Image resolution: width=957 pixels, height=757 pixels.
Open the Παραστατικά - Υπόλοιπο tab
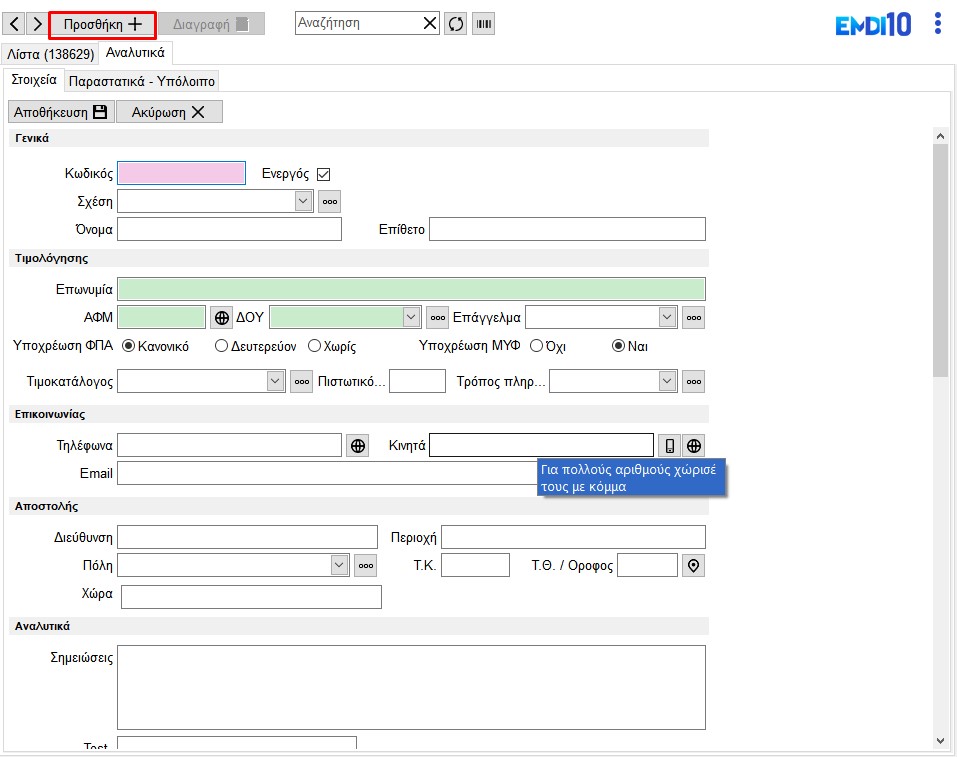[142, 81]
